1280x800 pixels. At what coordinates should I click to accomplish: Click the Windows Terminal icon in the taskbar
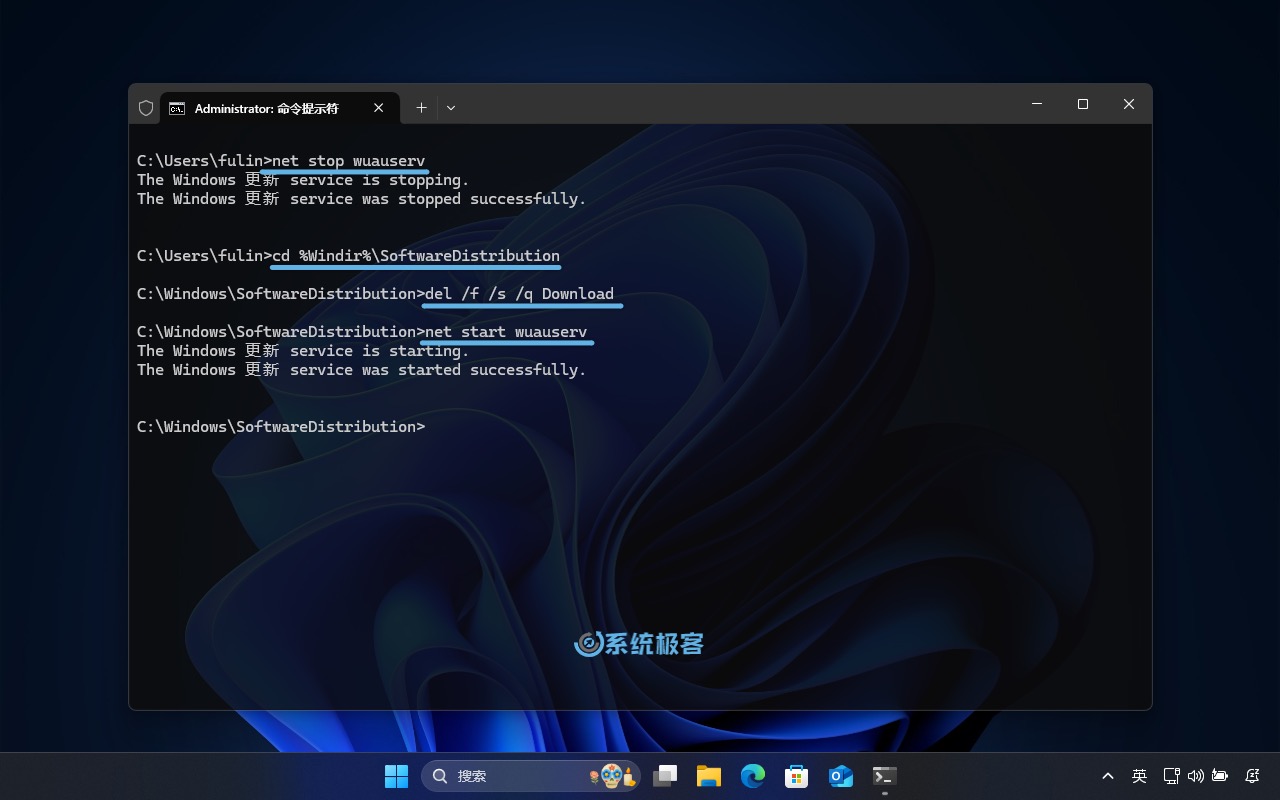point(884,775)
